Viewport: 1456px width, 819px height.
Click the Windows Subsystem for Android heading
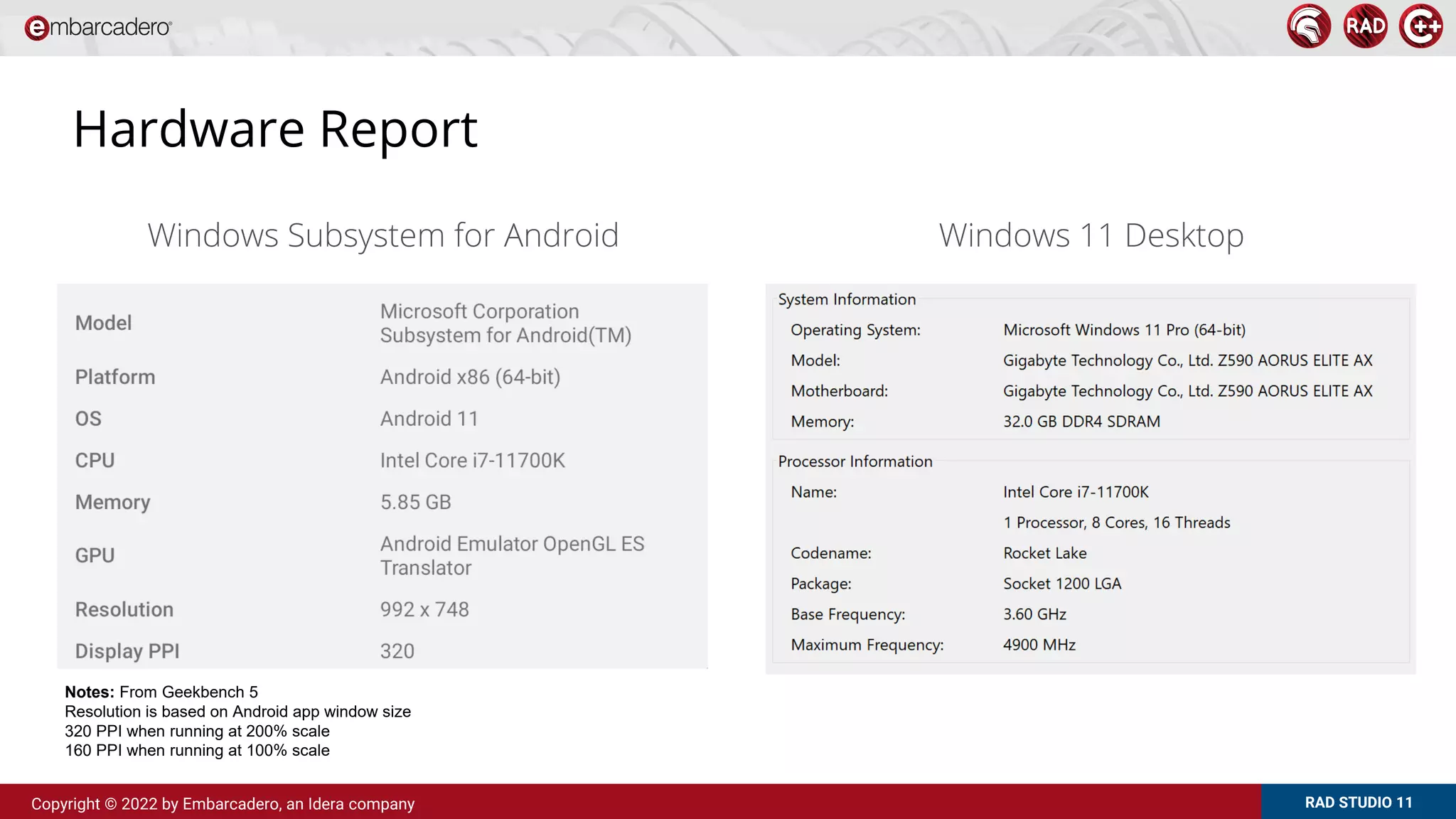[x=383, y=235]
